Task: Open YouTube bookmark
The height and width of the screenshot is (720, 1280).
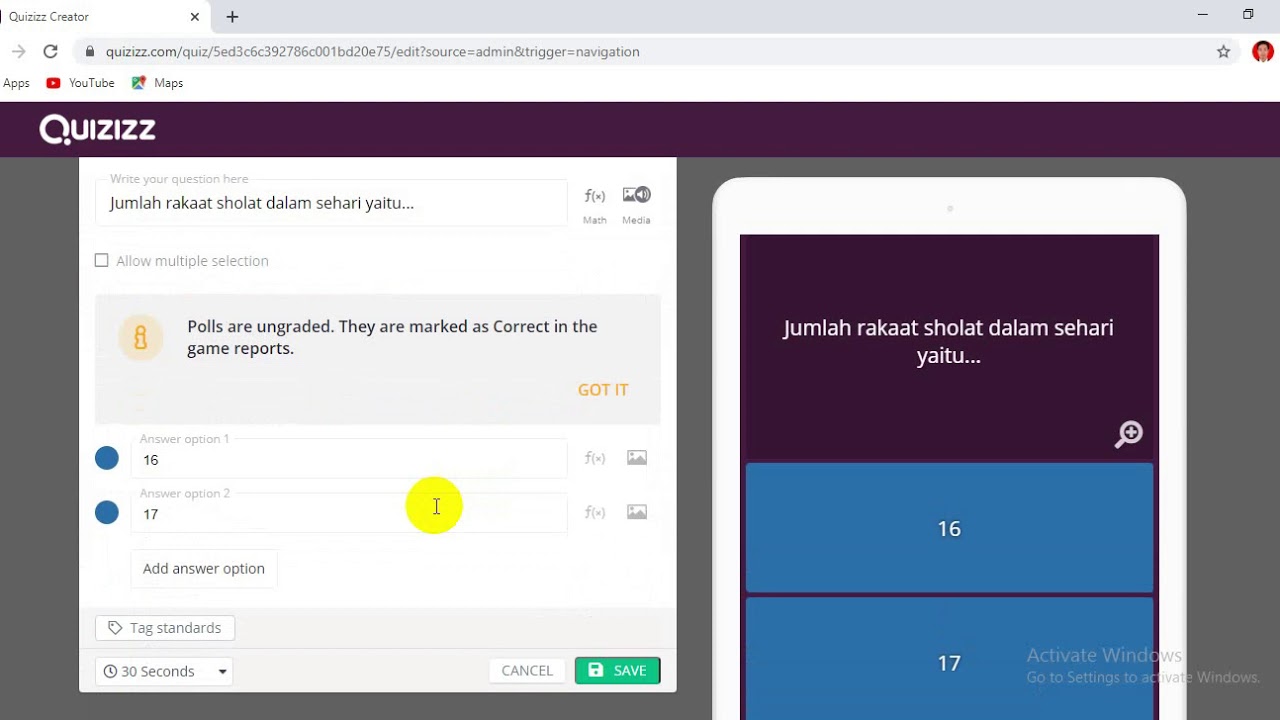Action: (80, 83)
